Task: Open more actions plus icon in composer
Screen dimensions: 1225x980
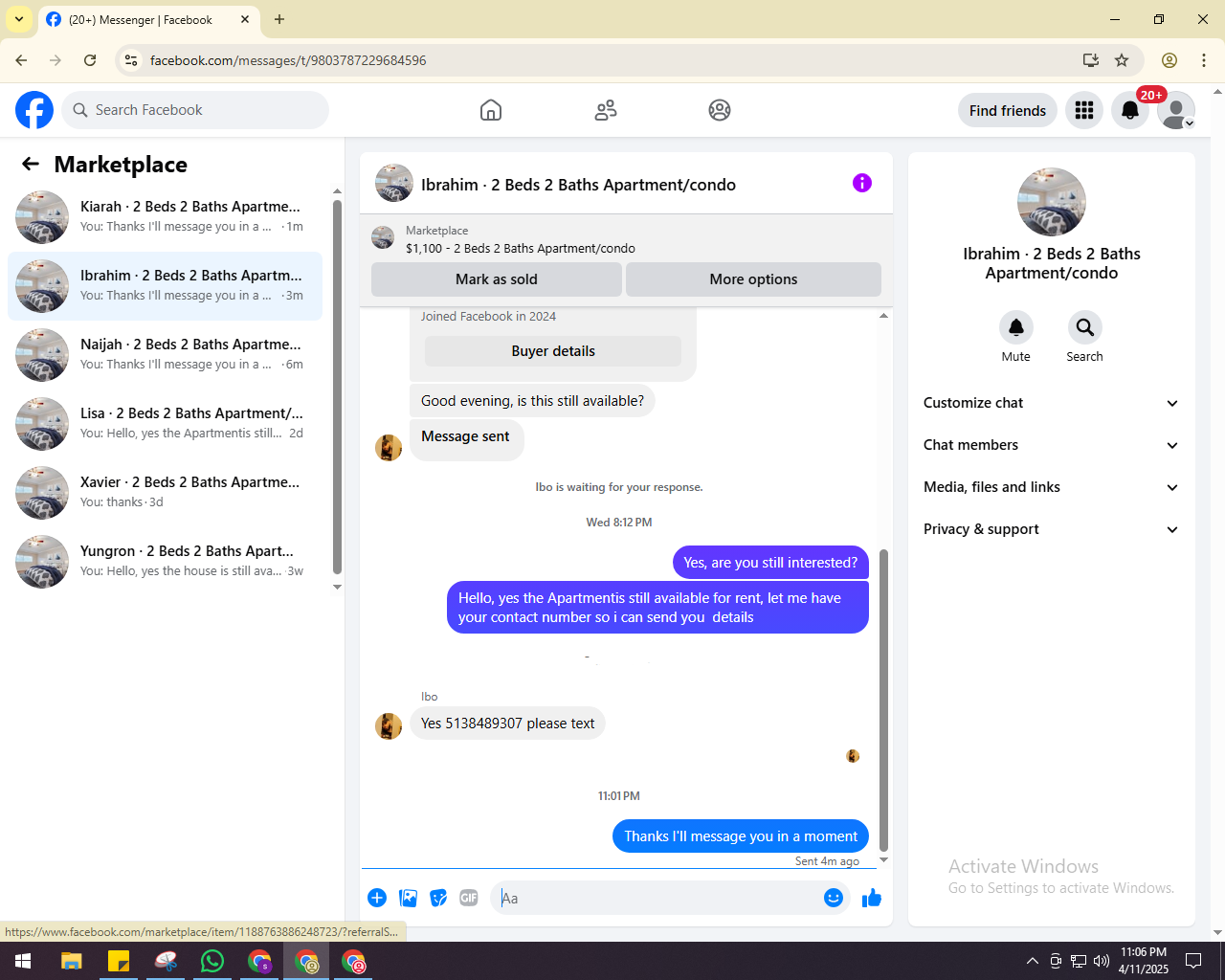Action: pyautogui.click(x=377, y=898)
